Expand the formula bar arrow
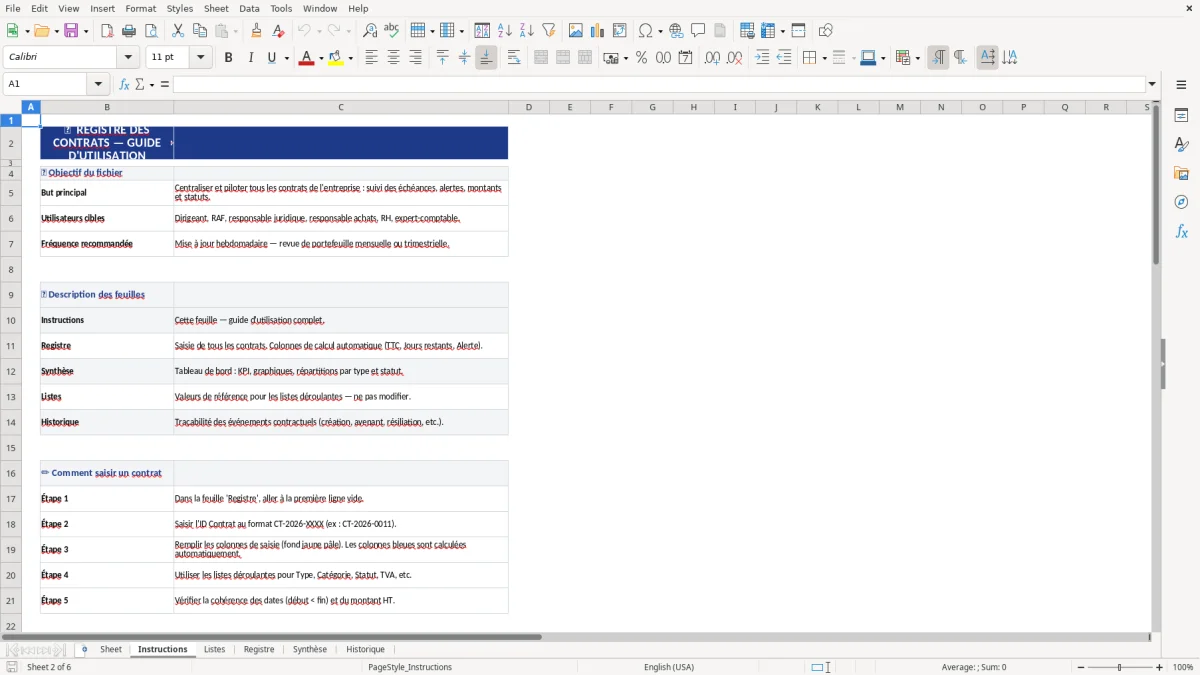The height and width of the screenshot is (675, 1200). [x=1152, y=84]
